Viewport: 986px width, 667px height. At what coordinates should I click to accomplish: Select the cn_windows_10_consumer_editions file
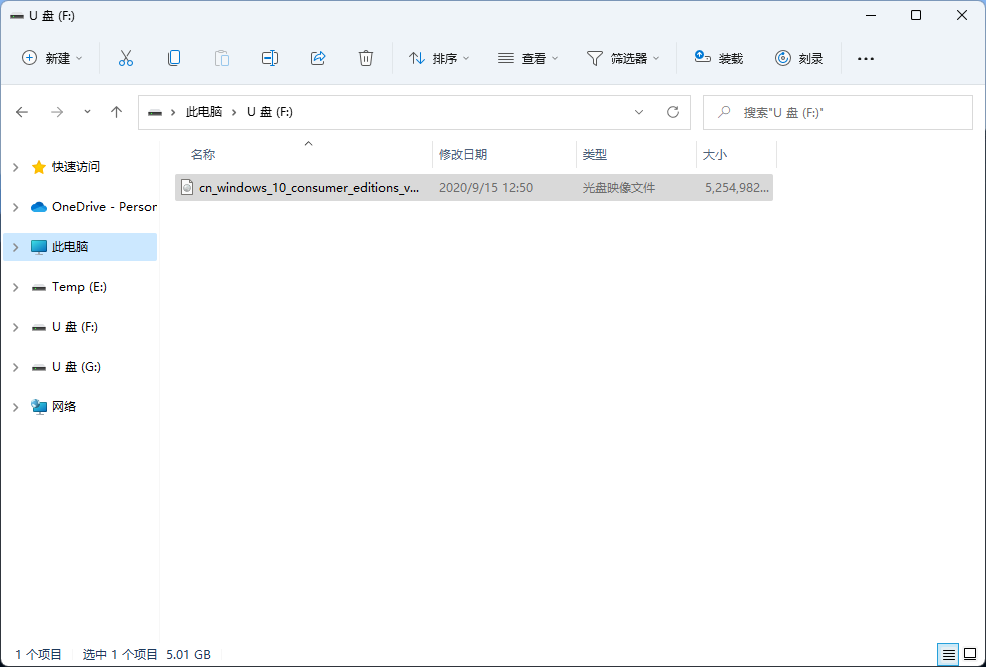tap(474, 187)
